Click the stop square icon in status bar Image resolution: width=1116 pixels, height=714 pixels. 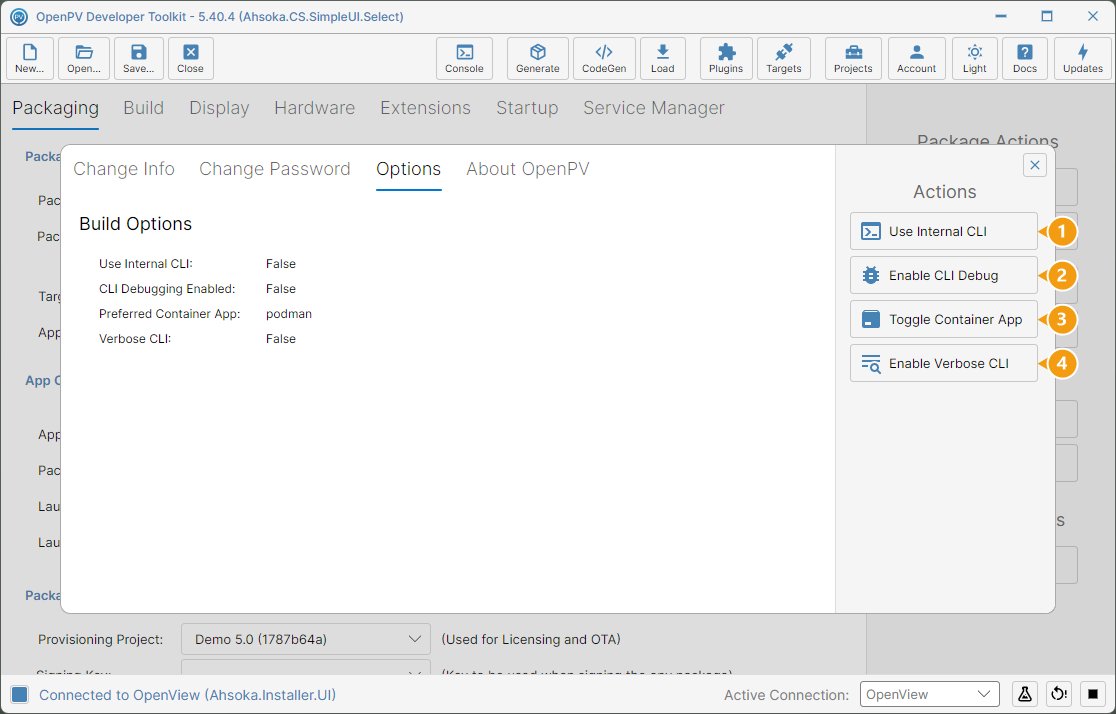[1093, 694]
